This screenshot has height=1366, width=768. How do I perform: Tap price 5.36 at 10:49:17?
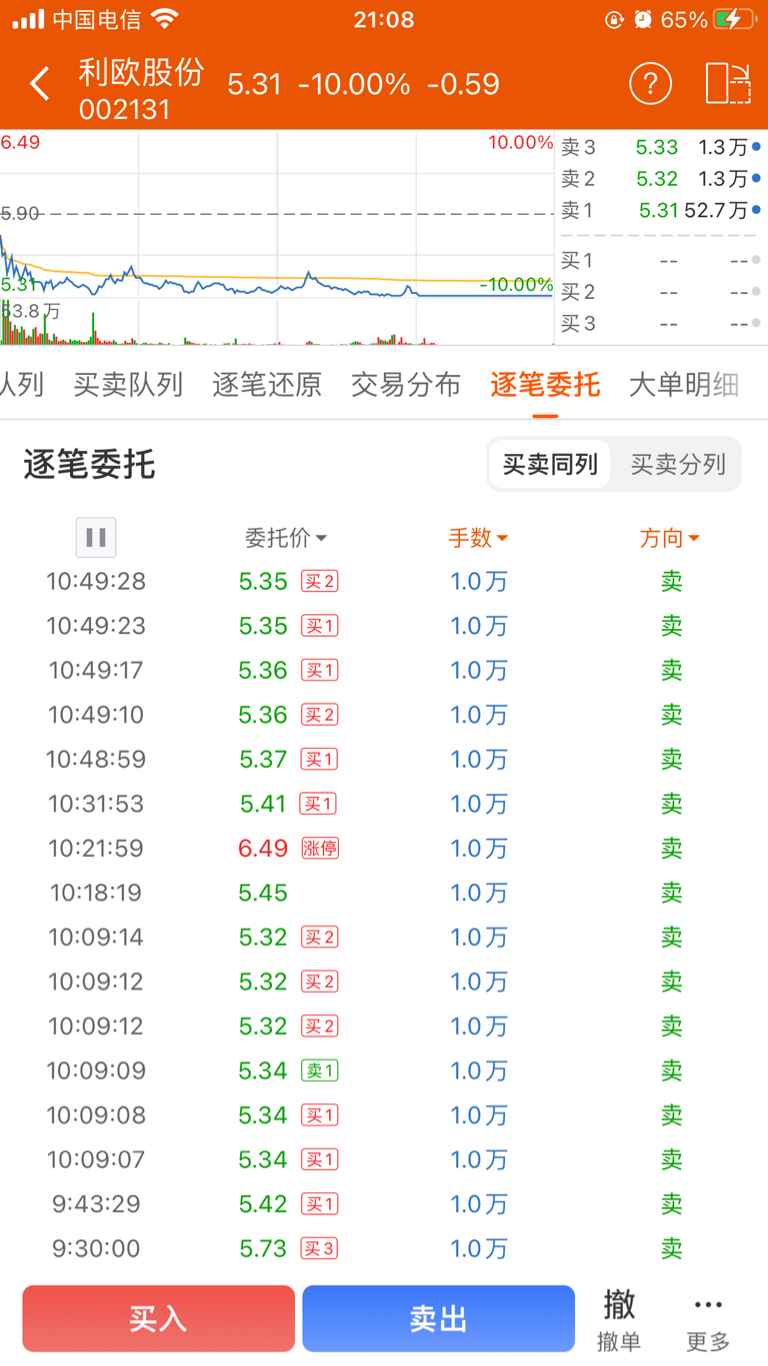tap(263, 670)
